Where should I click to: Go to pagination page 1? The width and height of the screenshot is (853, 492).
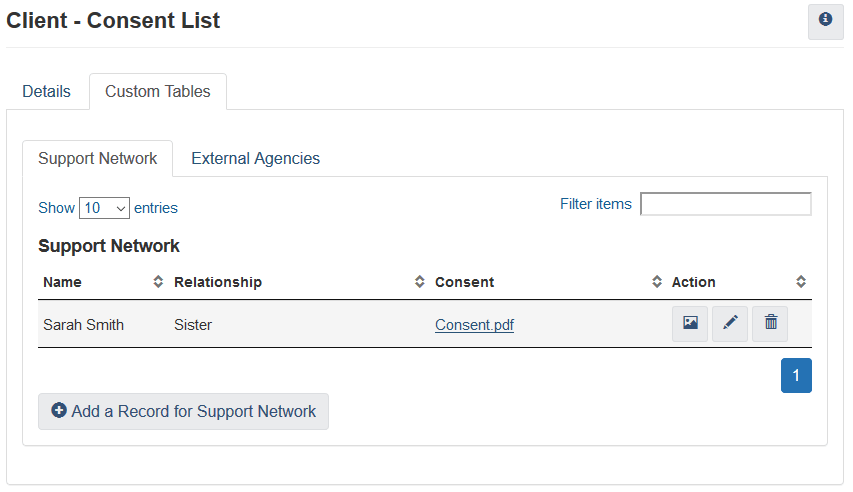click(796, 376)
